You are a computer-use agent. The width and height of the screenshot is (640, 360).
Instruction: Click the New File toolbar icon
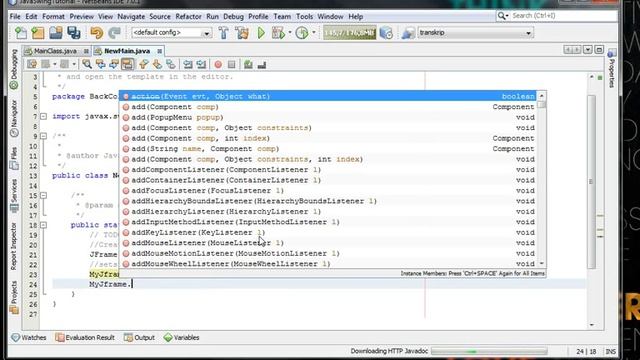point(20,33)
